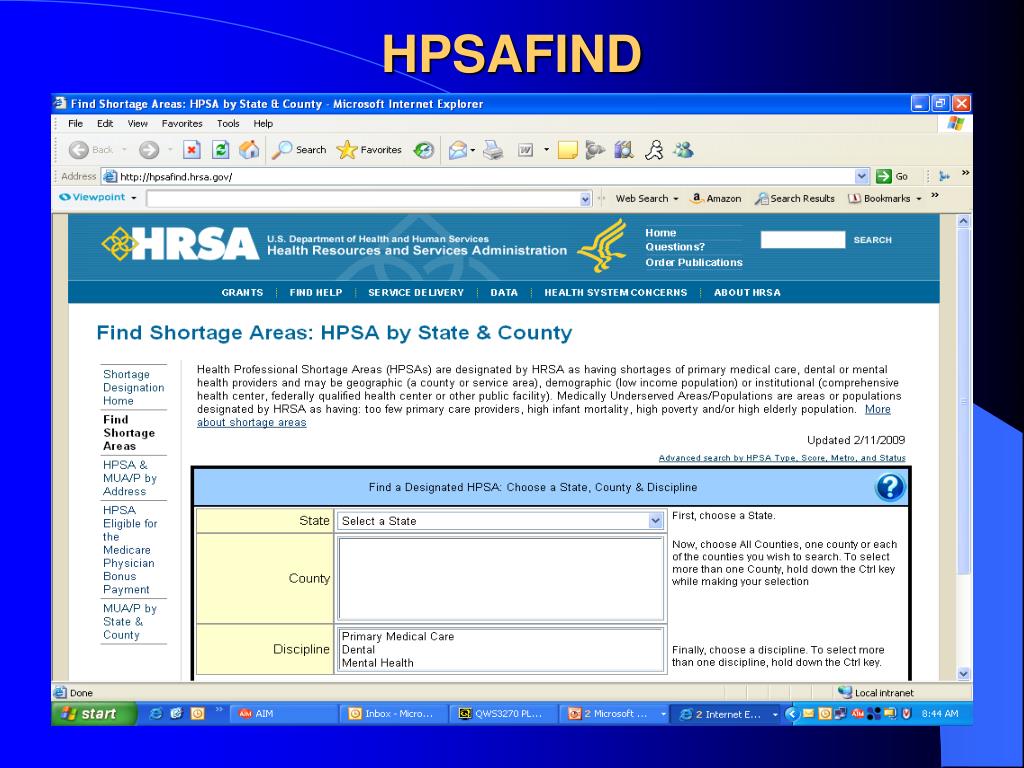Open the Help menu
The image size is (1024, 768).
click(x=263, y=123)
